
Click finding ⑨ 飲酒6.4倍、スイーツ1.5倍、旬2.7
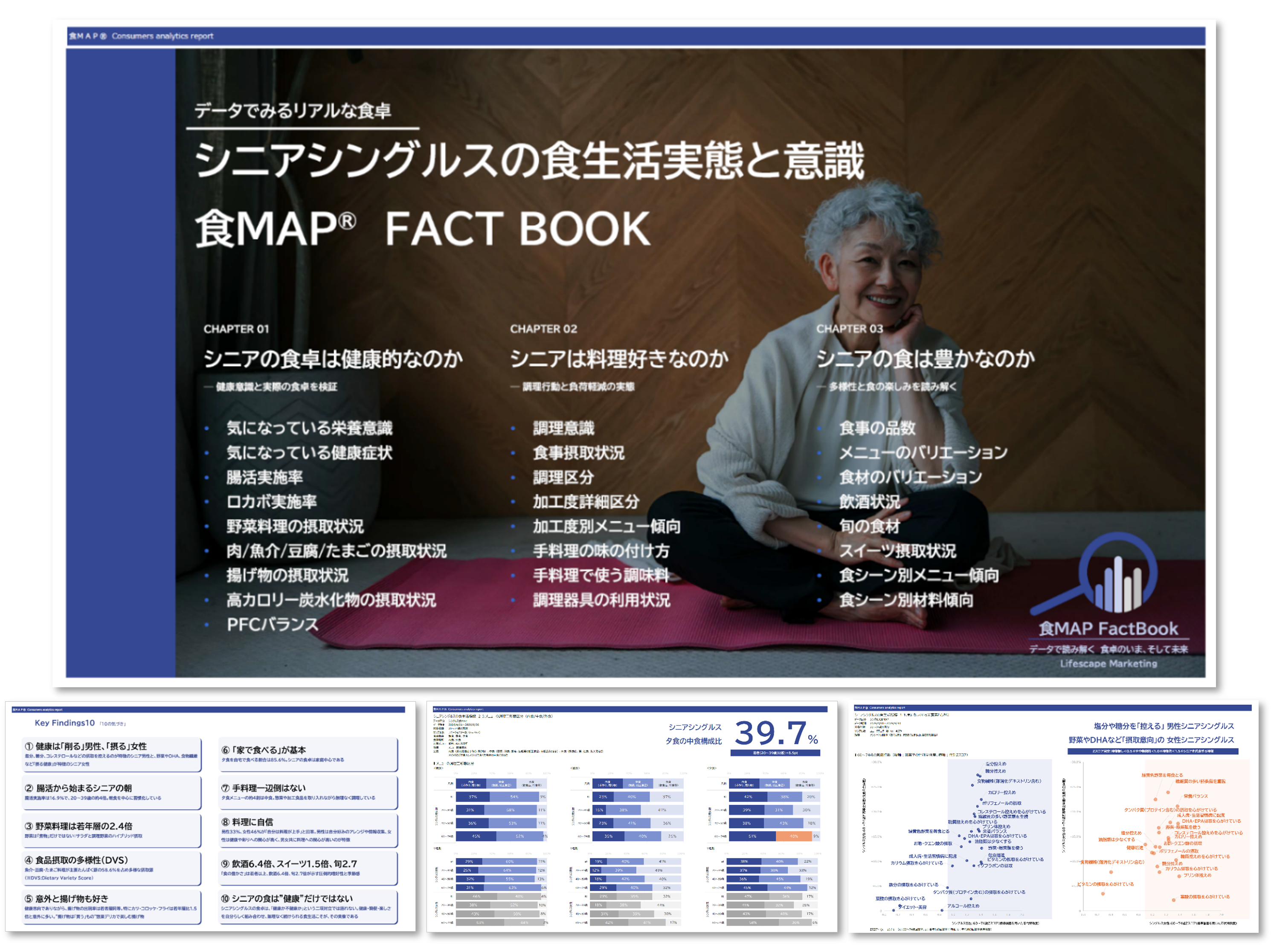click(x=308, y=868)
